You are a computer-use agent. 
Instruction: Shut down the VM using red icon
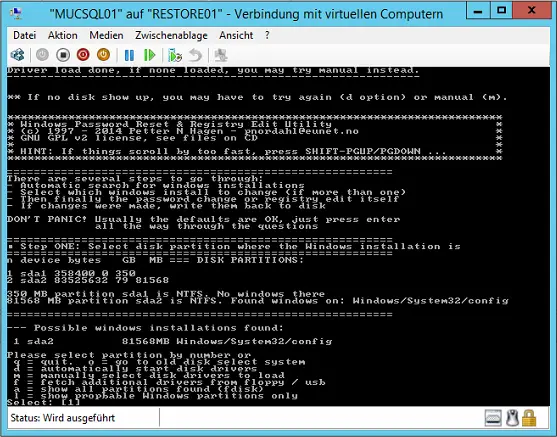click(x=83, y=55)
